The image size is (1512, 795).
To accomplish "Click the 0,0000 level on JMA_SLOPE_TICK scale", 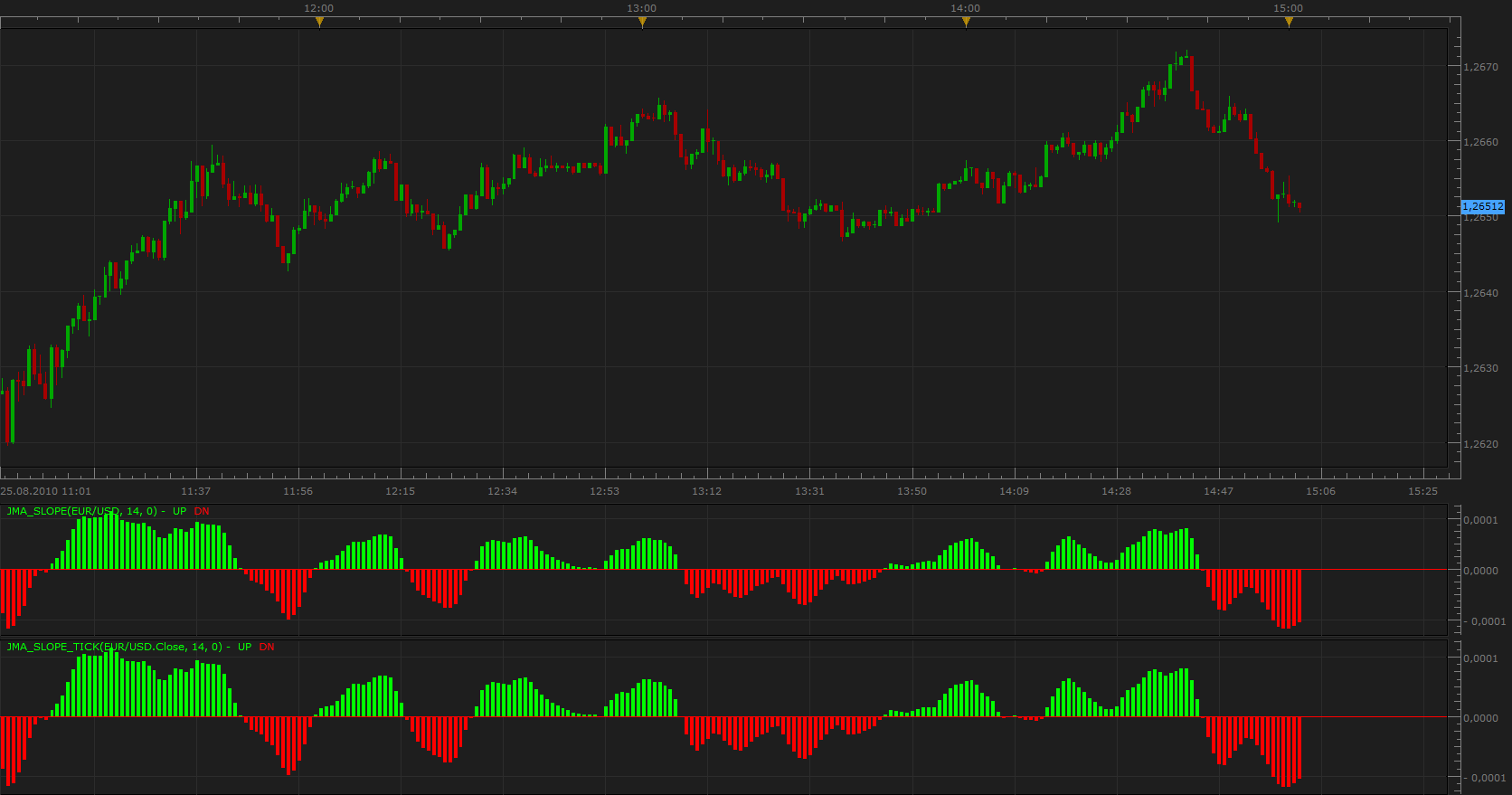I will tap(1480, 718).
